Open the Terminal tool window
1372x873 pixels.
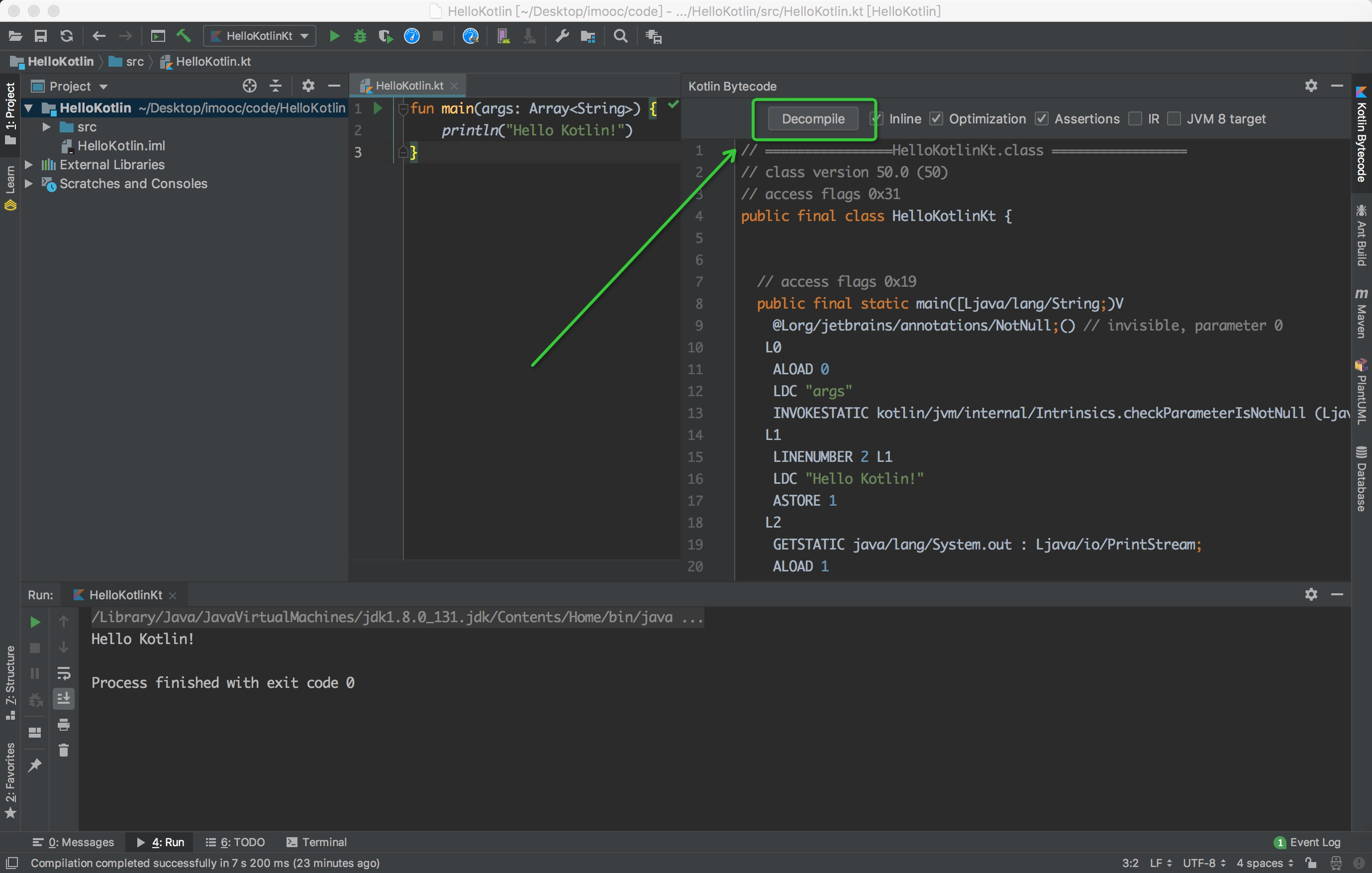click(316, 842)
